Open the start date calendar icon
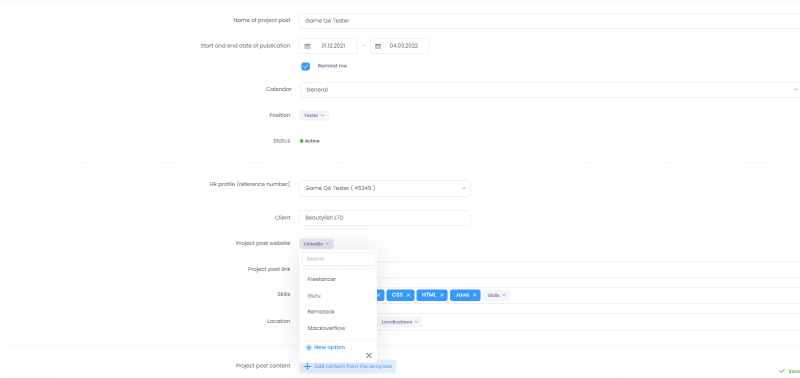800x378 pixels. coord(307,46)
